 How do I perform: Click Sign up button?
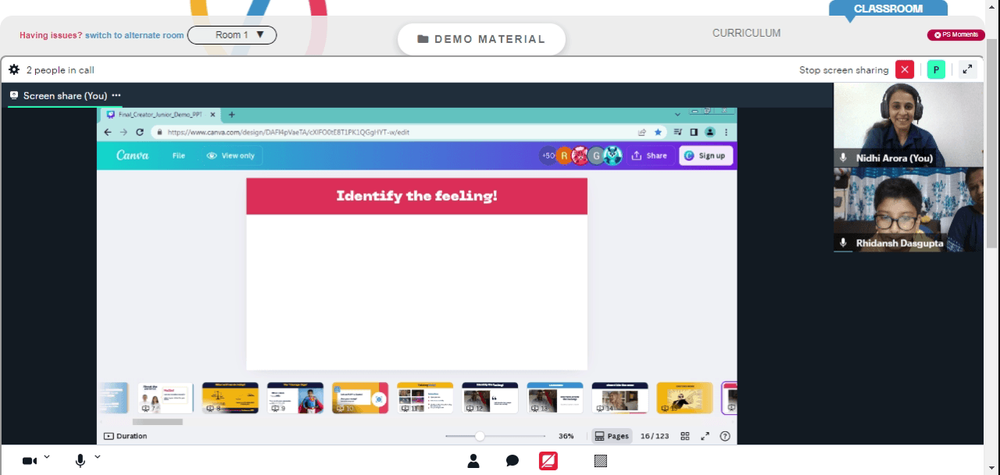coord(706,156)
